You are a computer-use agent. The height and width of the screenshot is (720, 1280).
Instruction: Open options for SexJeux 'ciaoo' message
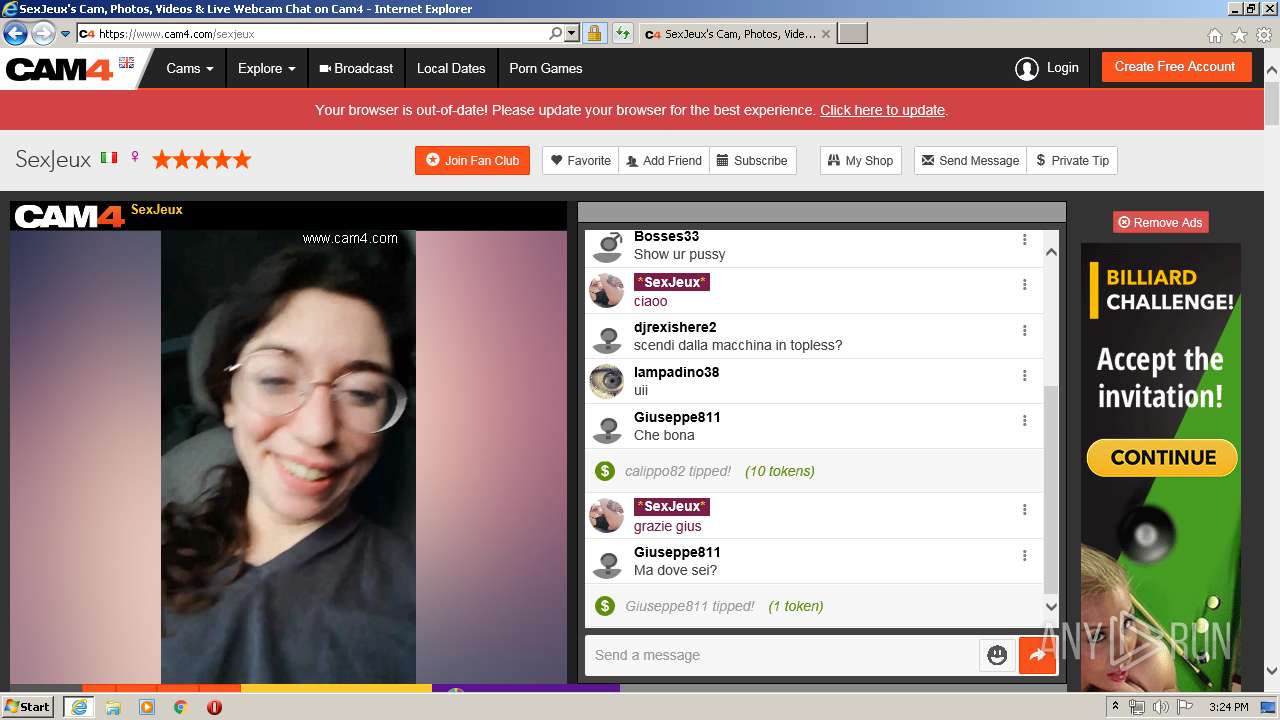tap(1024, 285)
